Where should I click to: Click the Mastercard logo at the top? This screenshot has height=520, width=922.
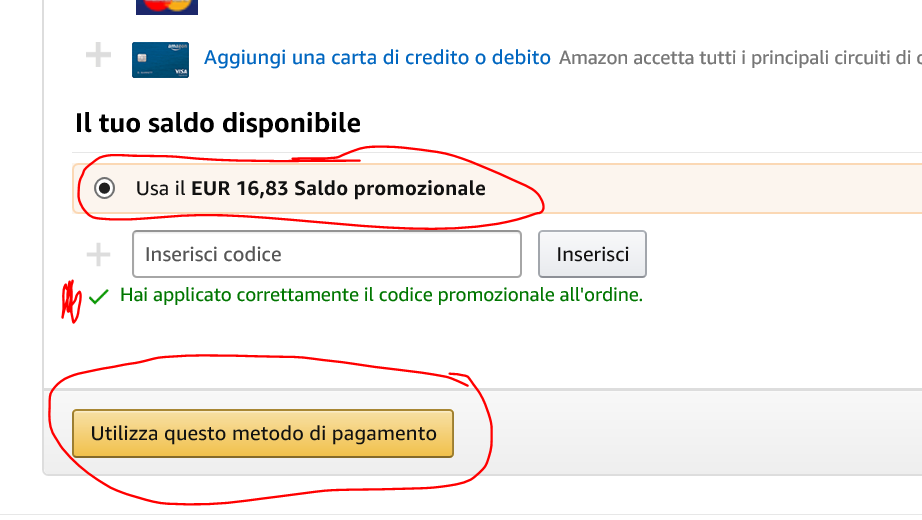[166, 6]
